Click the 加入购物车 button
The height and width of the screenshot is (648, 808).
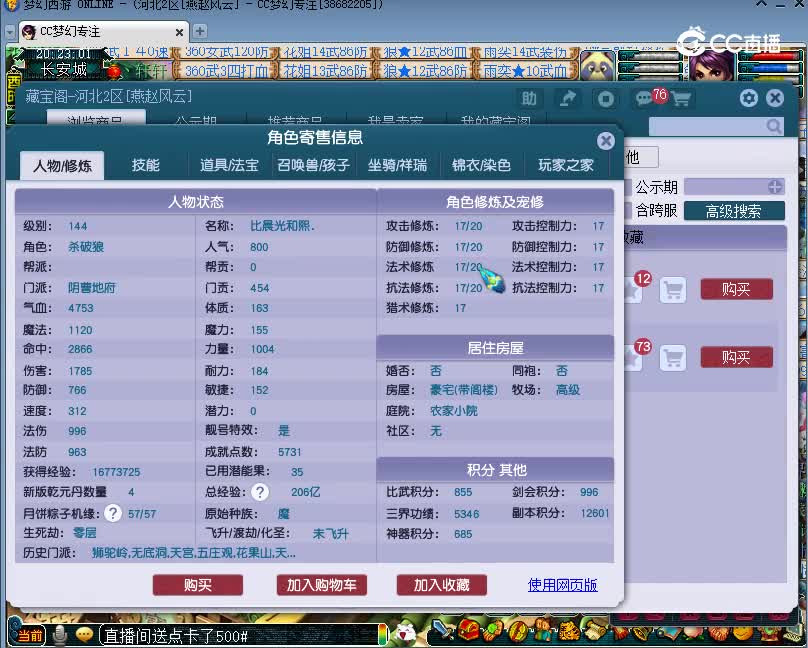322,585
